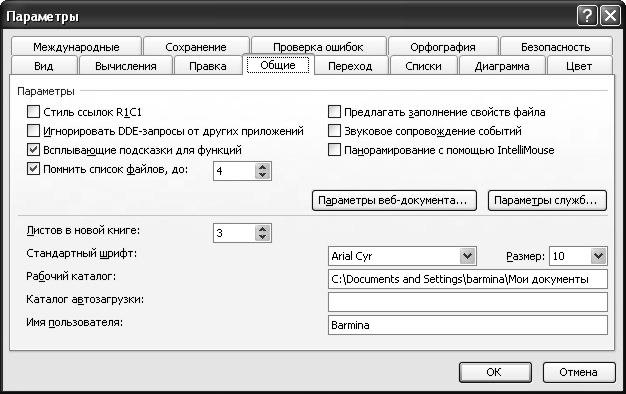Click the empty Каталог автозагрузки field
Image resolution: width=626 pixels, height=394 pixels.
(468, 302)
